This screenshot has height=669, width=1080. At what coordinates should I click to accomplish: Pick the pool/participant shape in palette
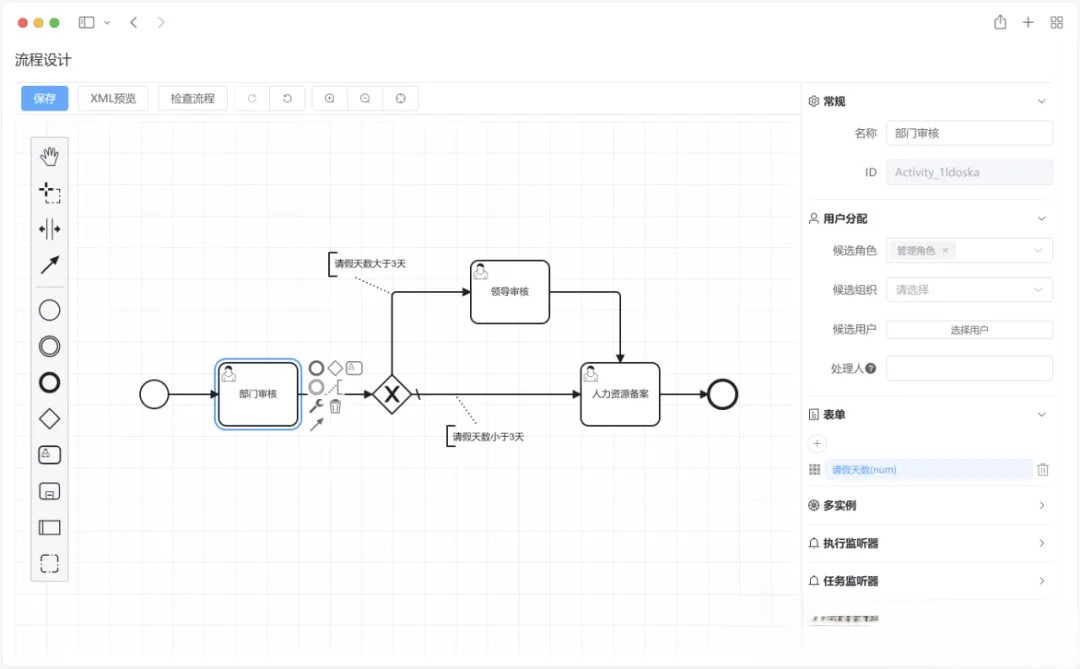(x=49, y=528)
